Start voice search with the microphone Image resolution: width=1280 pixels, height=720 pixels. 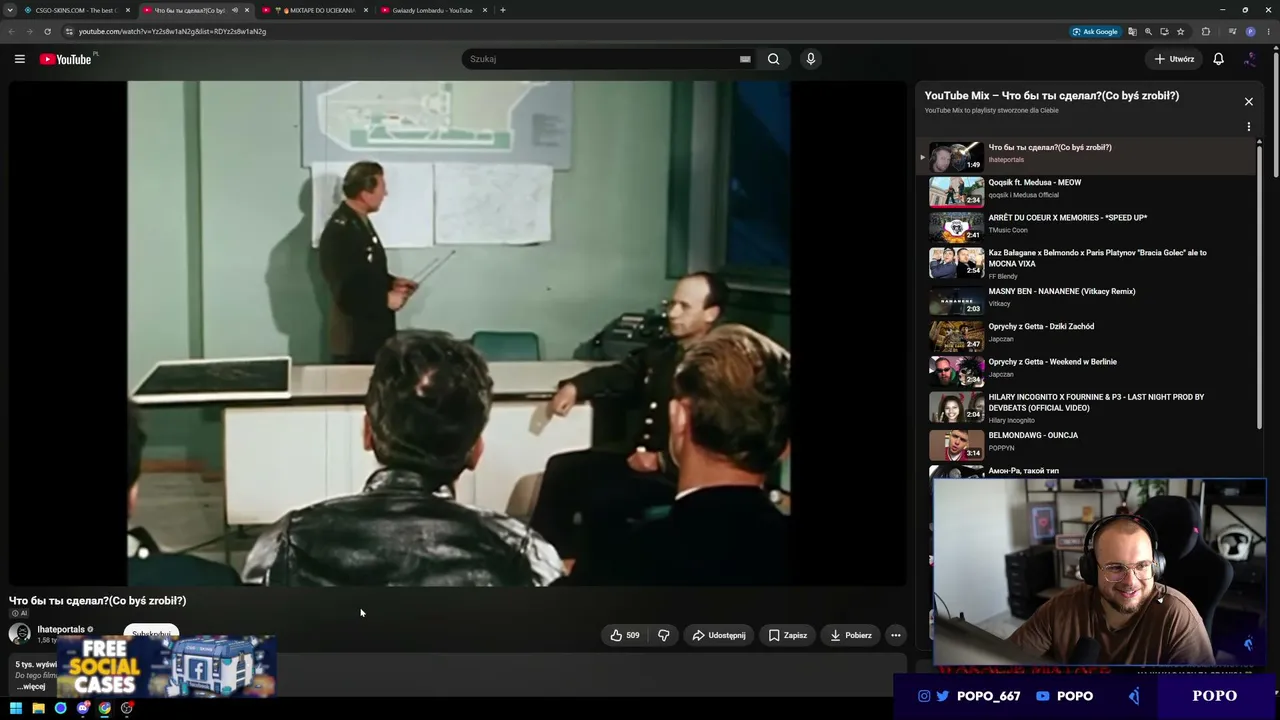tap(811, 59)
